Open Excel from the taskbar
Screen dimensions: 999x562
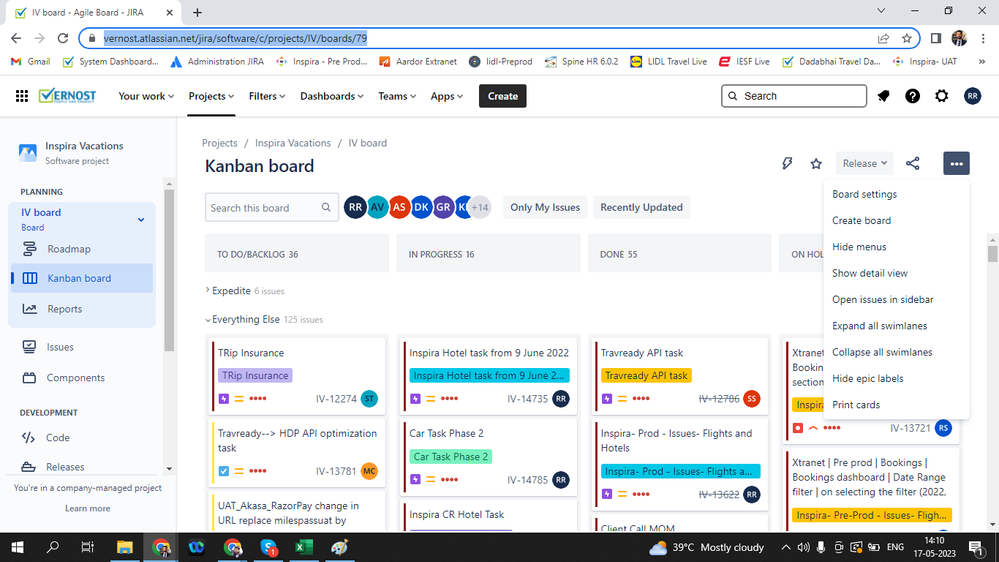tap(304, 547)
